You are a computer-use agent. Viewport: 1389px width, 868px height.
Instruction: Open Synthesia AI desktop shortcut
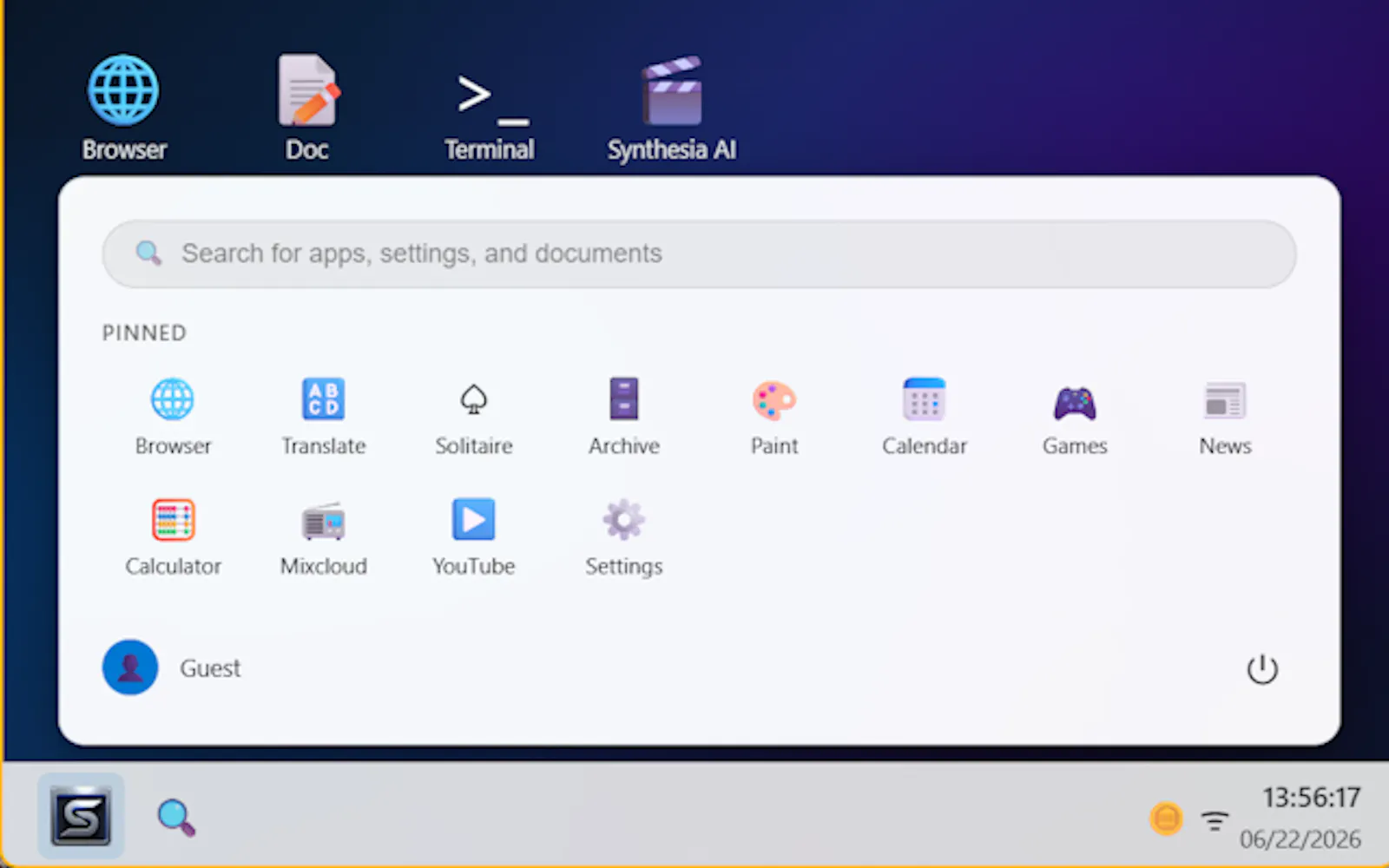(x=671, y=108)
